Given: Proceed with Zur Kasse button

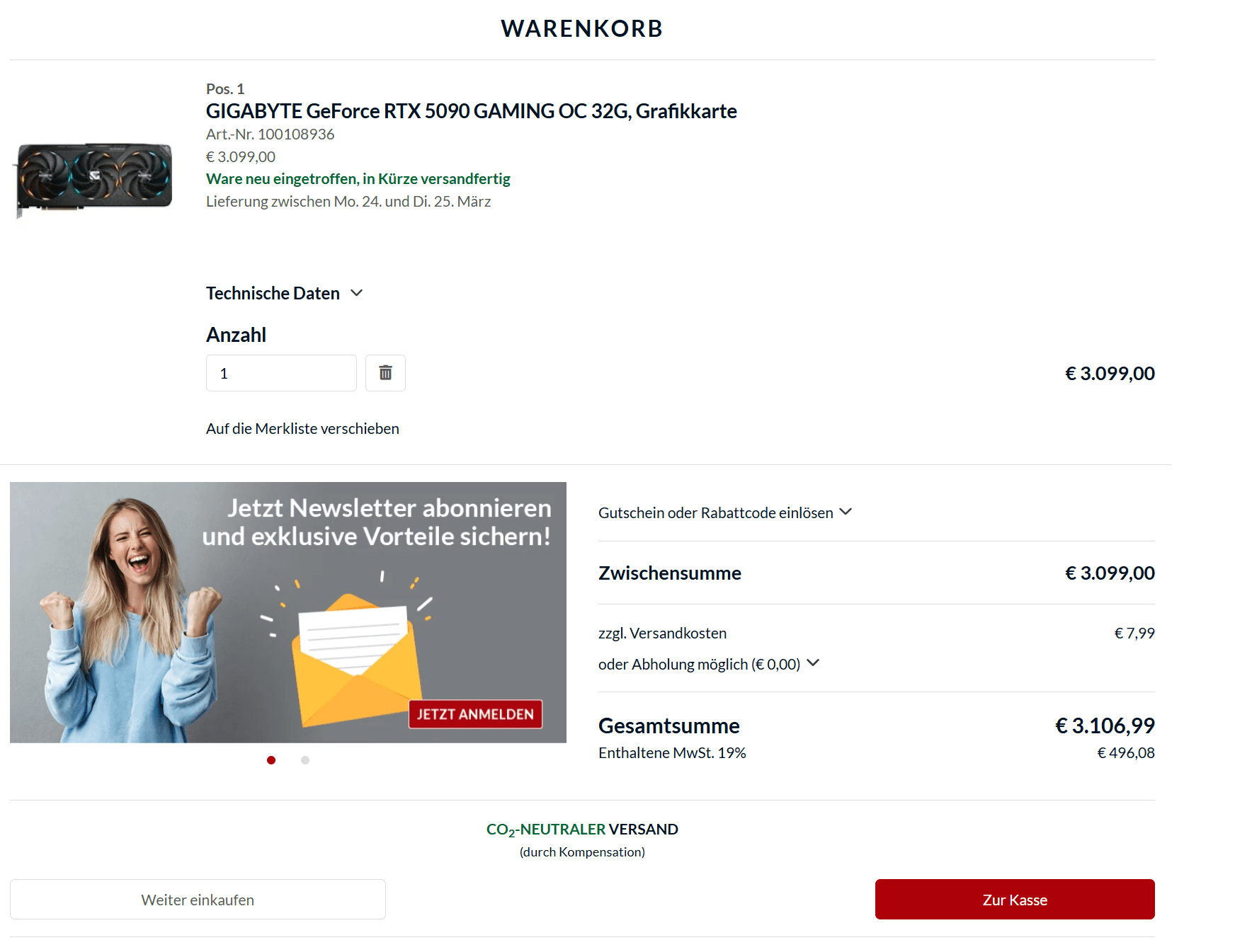Looking at the screenshot, I should click(1015, 900).
